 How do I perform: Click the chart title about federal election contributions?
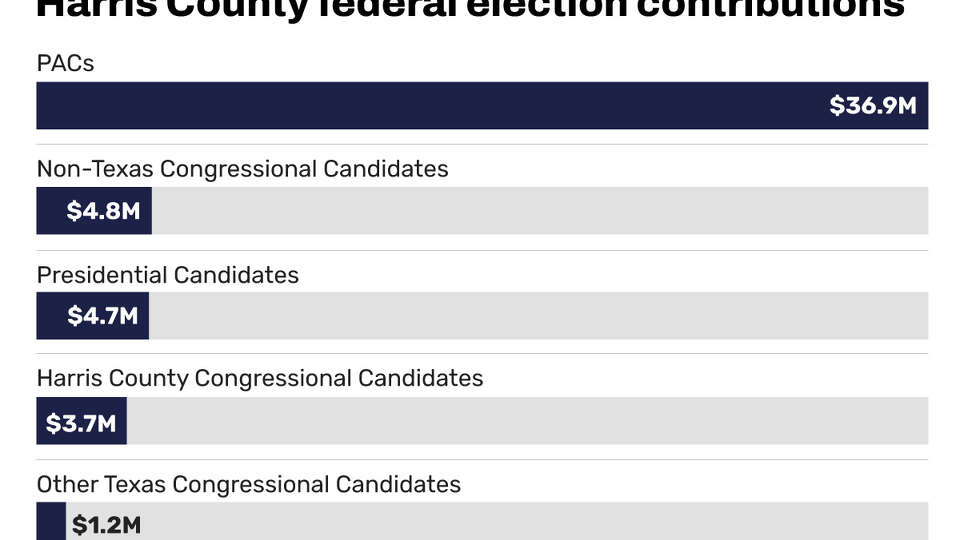[470, 8]
